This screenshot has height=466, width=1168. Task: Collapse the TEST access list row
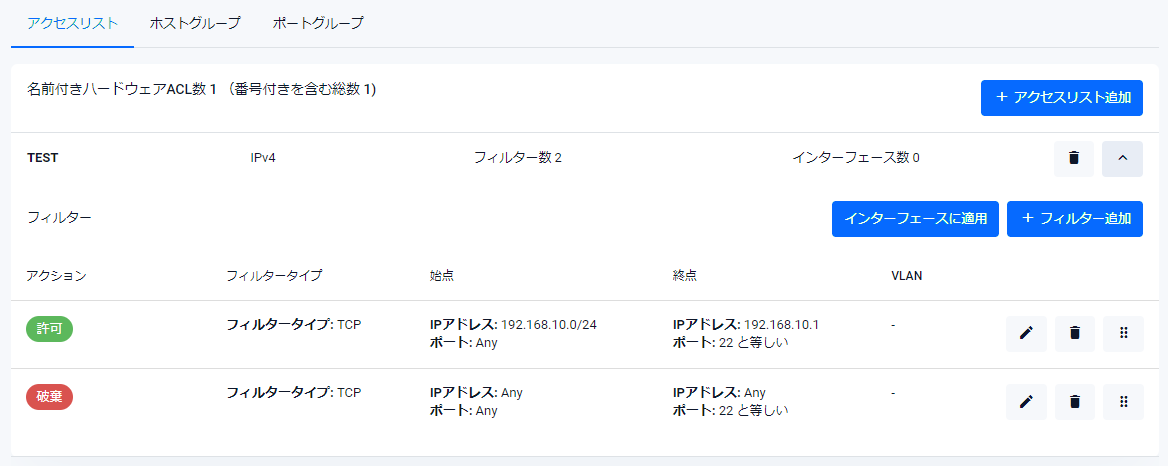coord(1122,158)
